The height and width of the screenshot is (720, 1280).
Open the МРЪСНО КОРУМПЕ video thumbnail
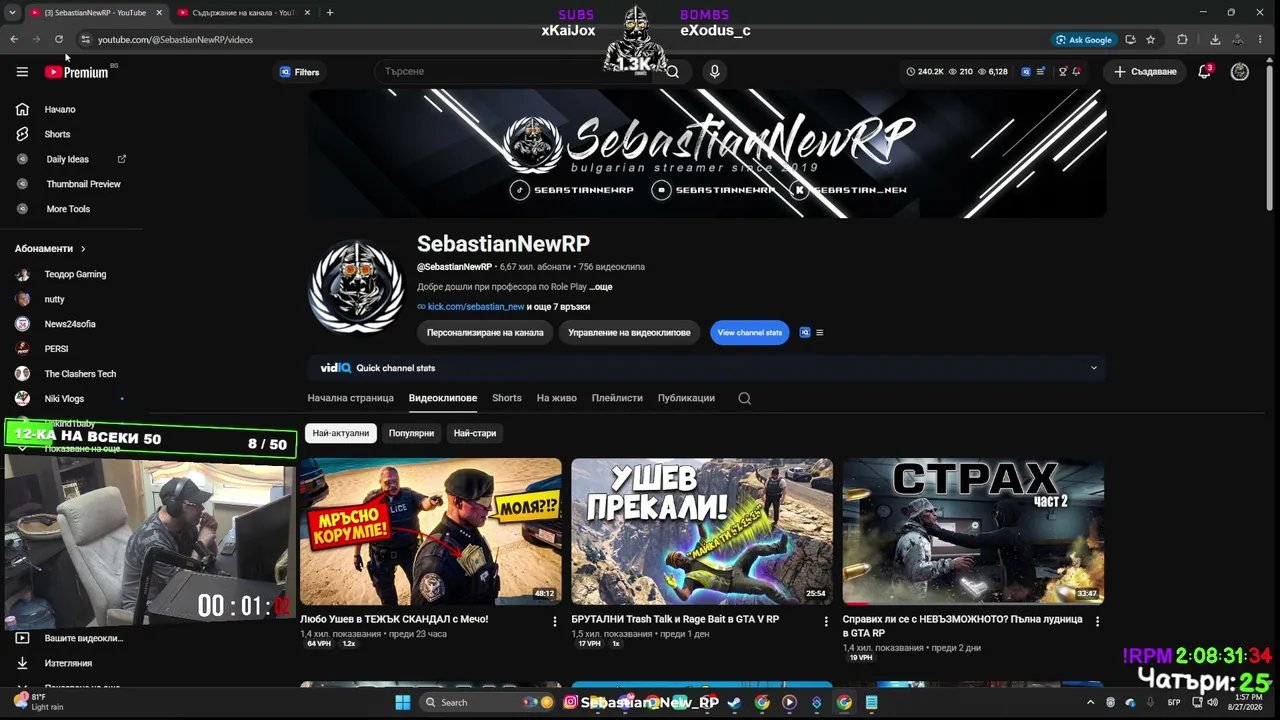[431, 531]
